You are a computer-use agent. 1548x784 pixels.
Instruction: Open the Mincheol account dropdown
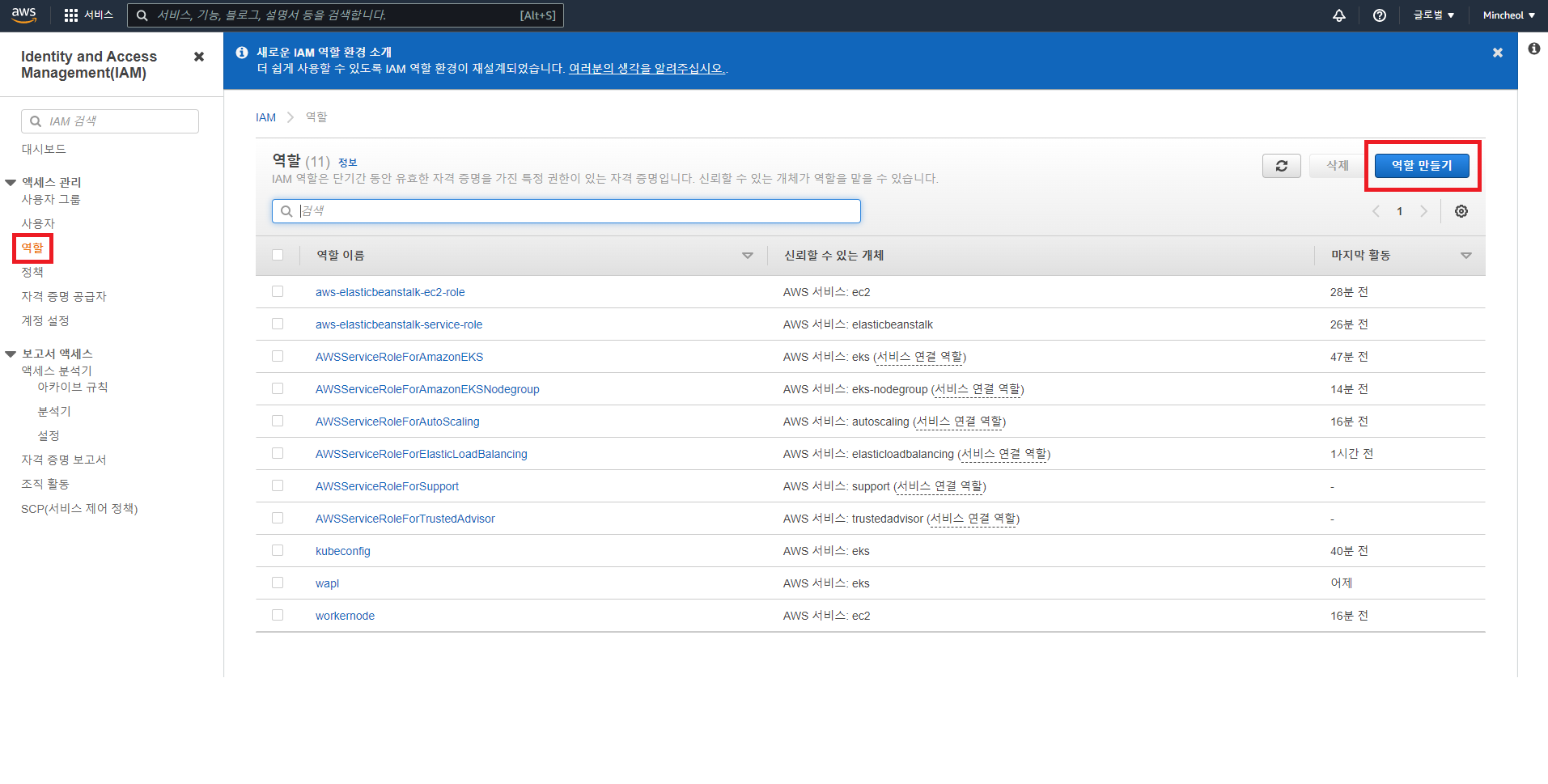click(1509, 15)
